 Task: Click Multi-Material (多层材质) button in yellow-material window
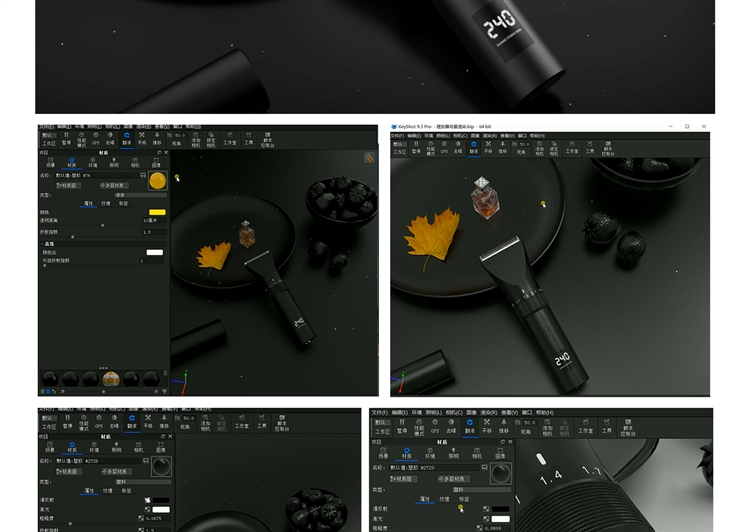(114, 185)
